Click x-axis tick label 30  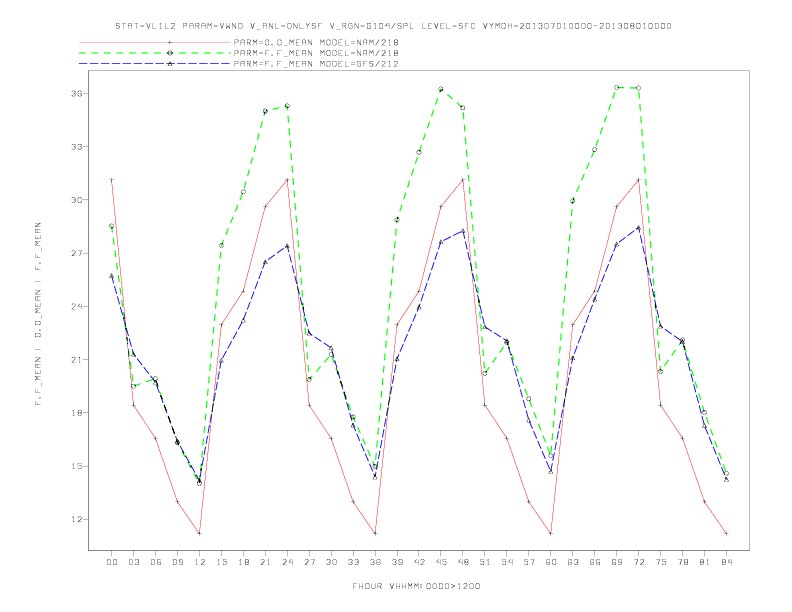pyautogui.click(x=331, y=562)
